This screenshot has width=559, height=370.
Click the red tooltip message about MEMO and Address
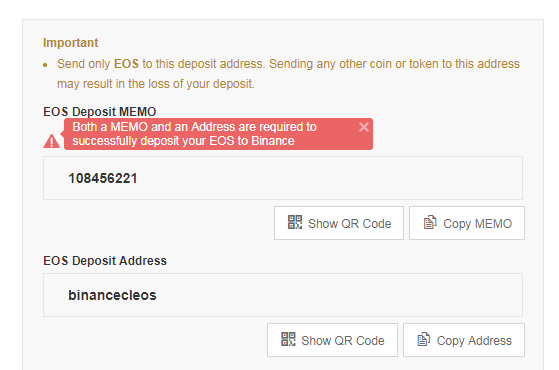coord(194,134)
